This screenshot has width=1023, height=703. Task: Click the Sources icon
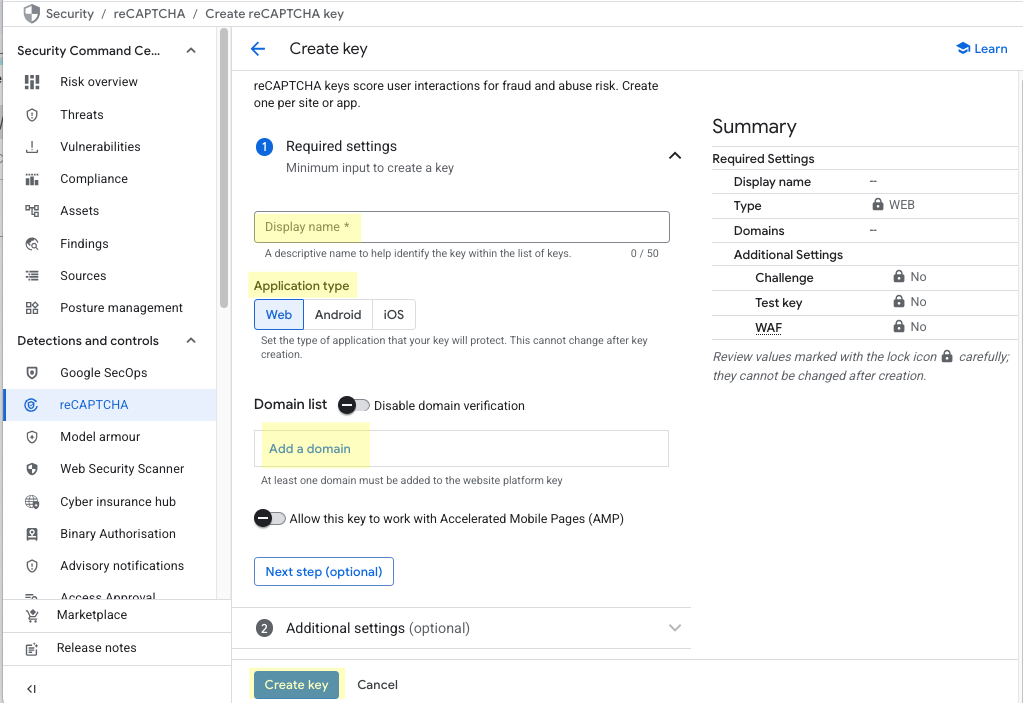coord(32,275)
